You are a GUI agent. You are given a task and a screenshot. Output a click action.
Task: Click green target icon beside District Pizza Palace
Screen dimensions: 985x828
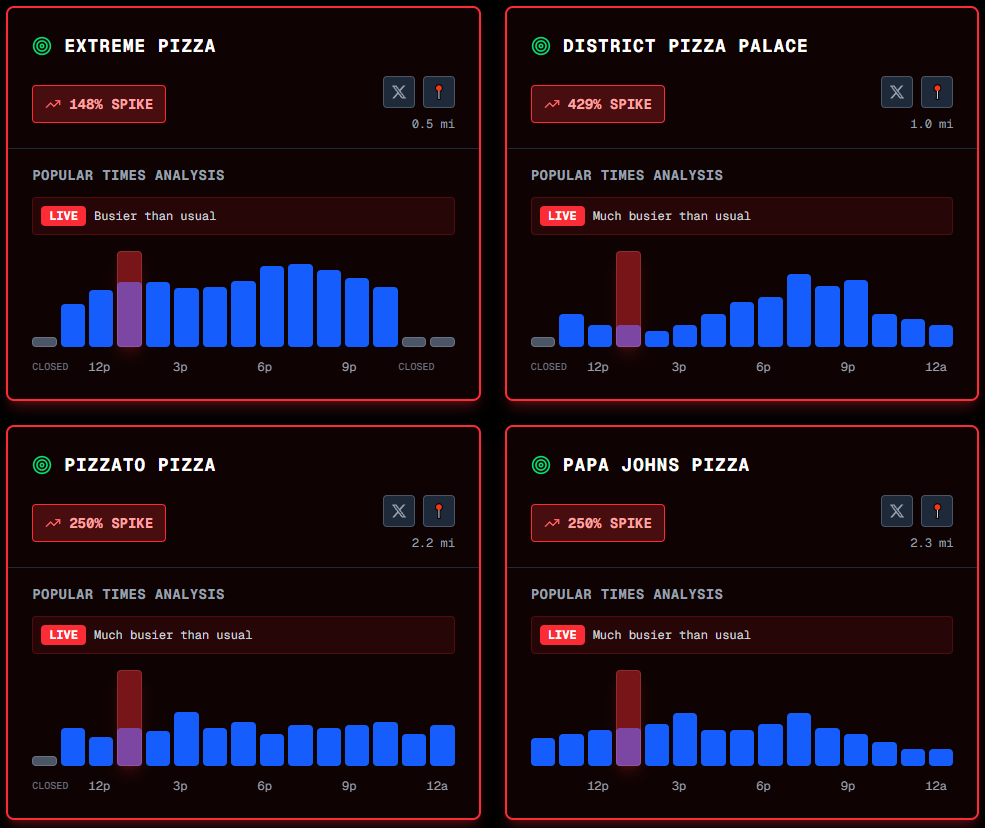coord(541,46)
